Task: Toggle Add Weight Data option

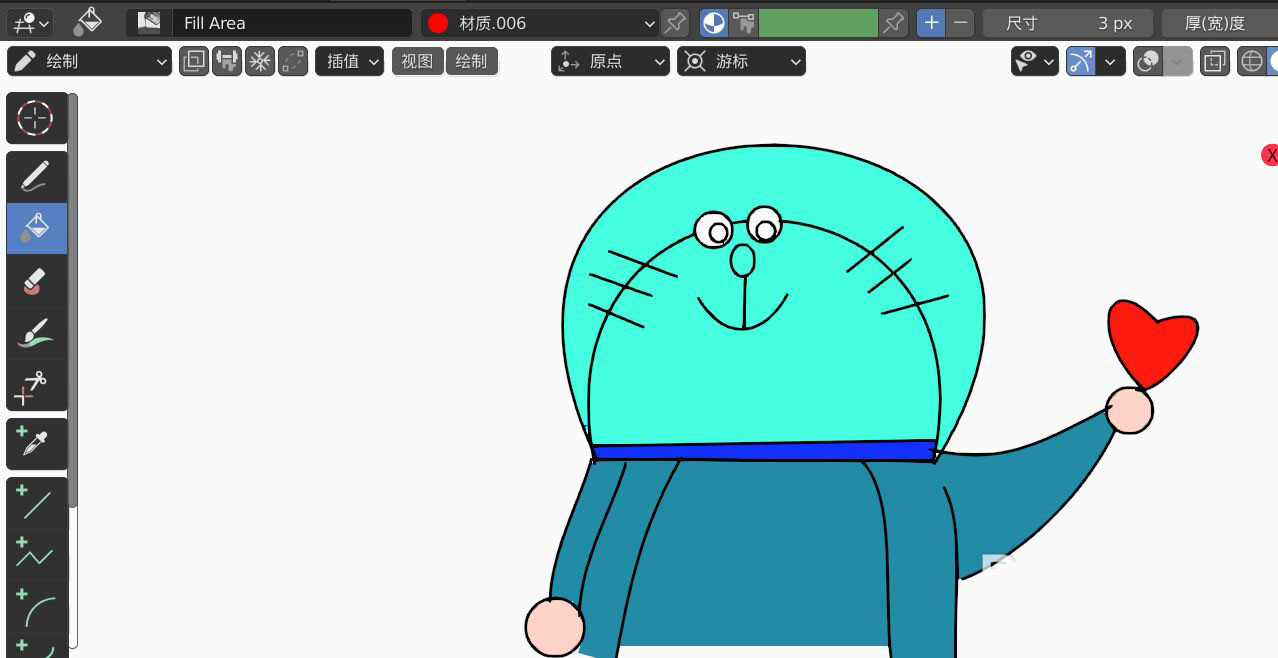Action: [227, 62]
